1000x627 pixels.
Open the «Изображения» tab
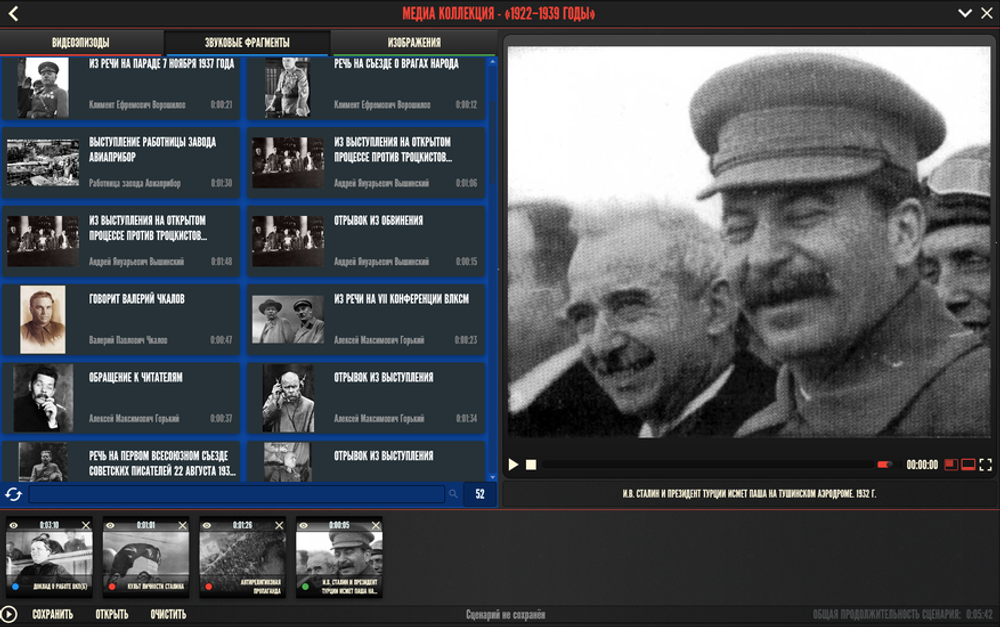[x=414, y=43]
